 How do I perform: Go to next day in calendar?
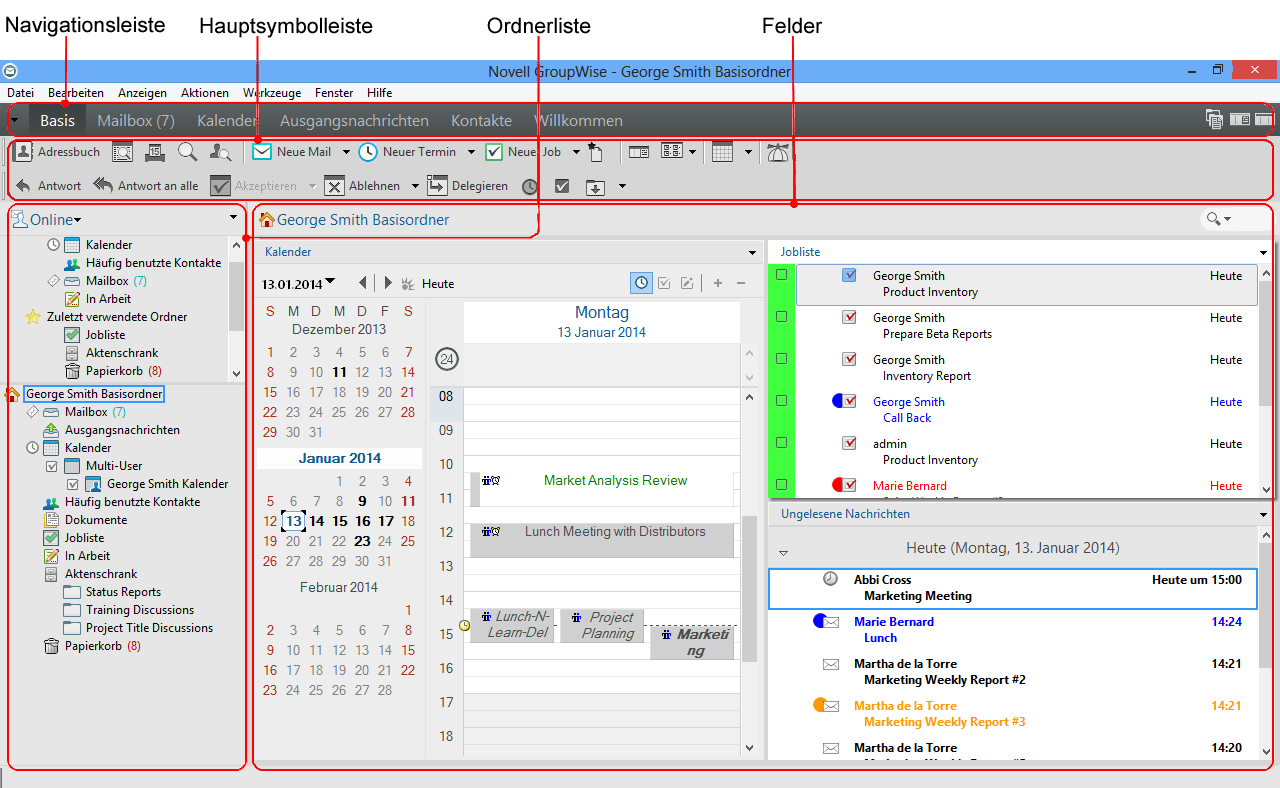[388, 283]
